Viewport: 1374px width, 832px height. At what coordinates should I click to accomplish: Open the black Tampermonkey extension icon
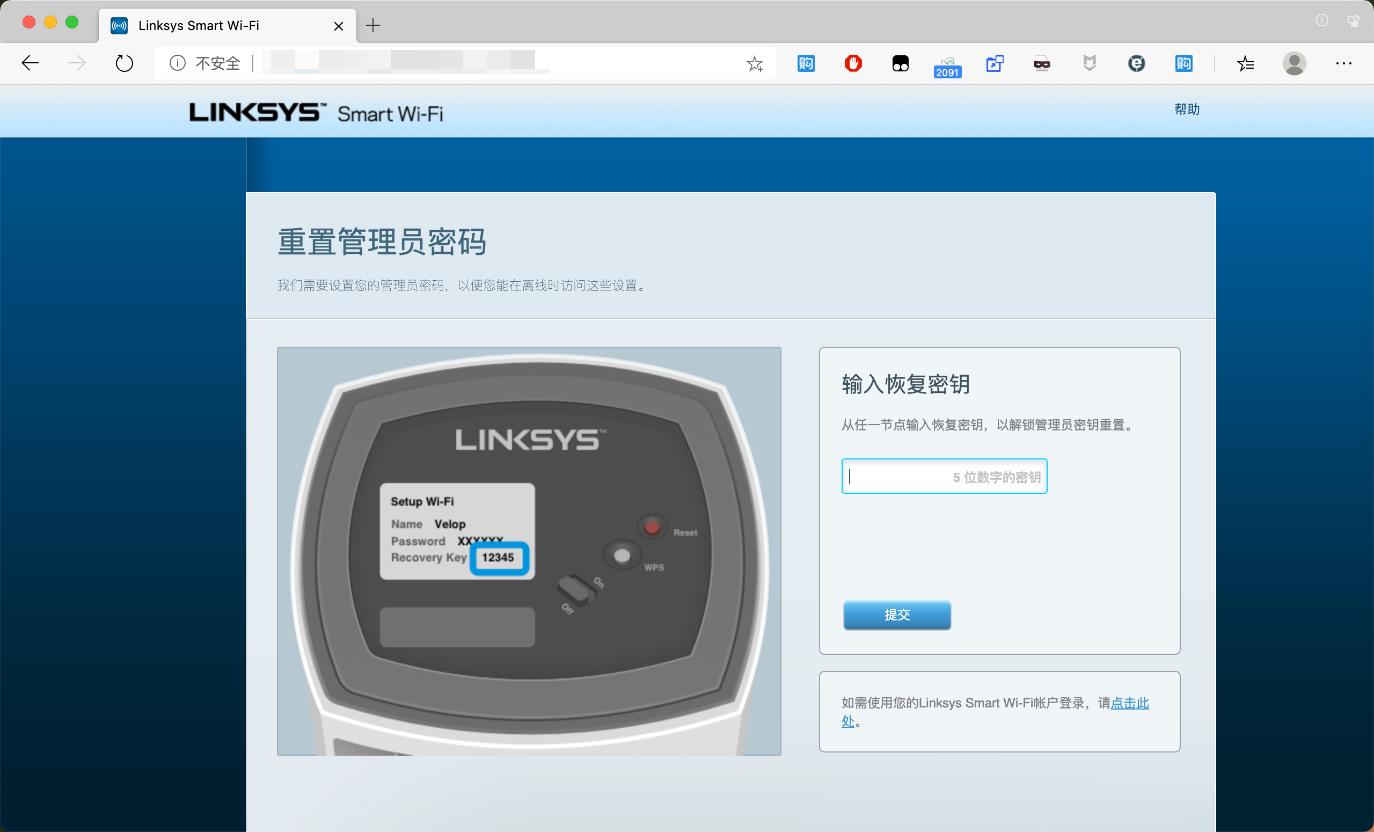tap(900, 63)
